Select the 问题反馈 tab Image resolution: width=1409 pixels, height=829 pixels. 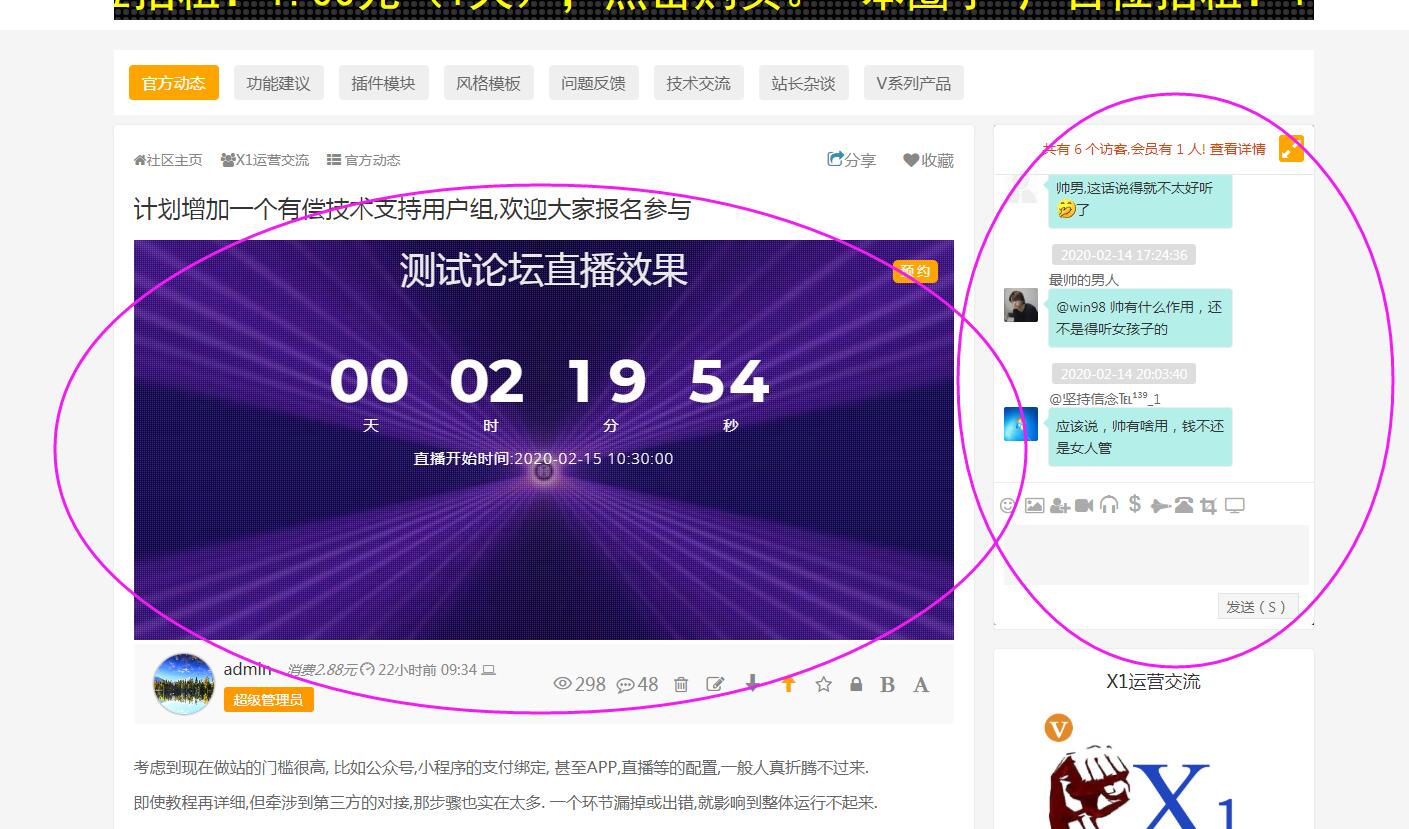coord(594,83)
